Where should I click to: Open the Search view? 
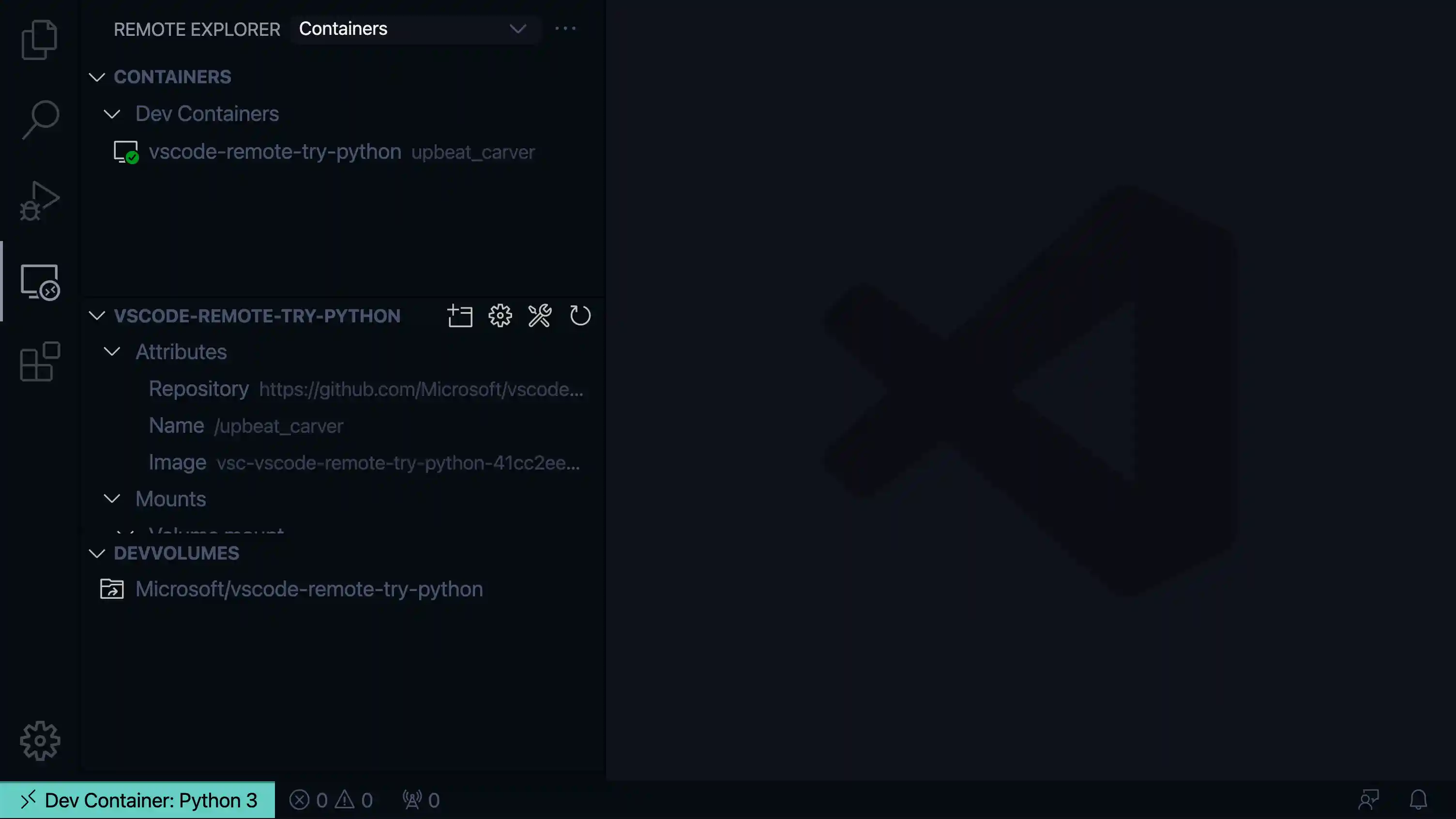40,118
